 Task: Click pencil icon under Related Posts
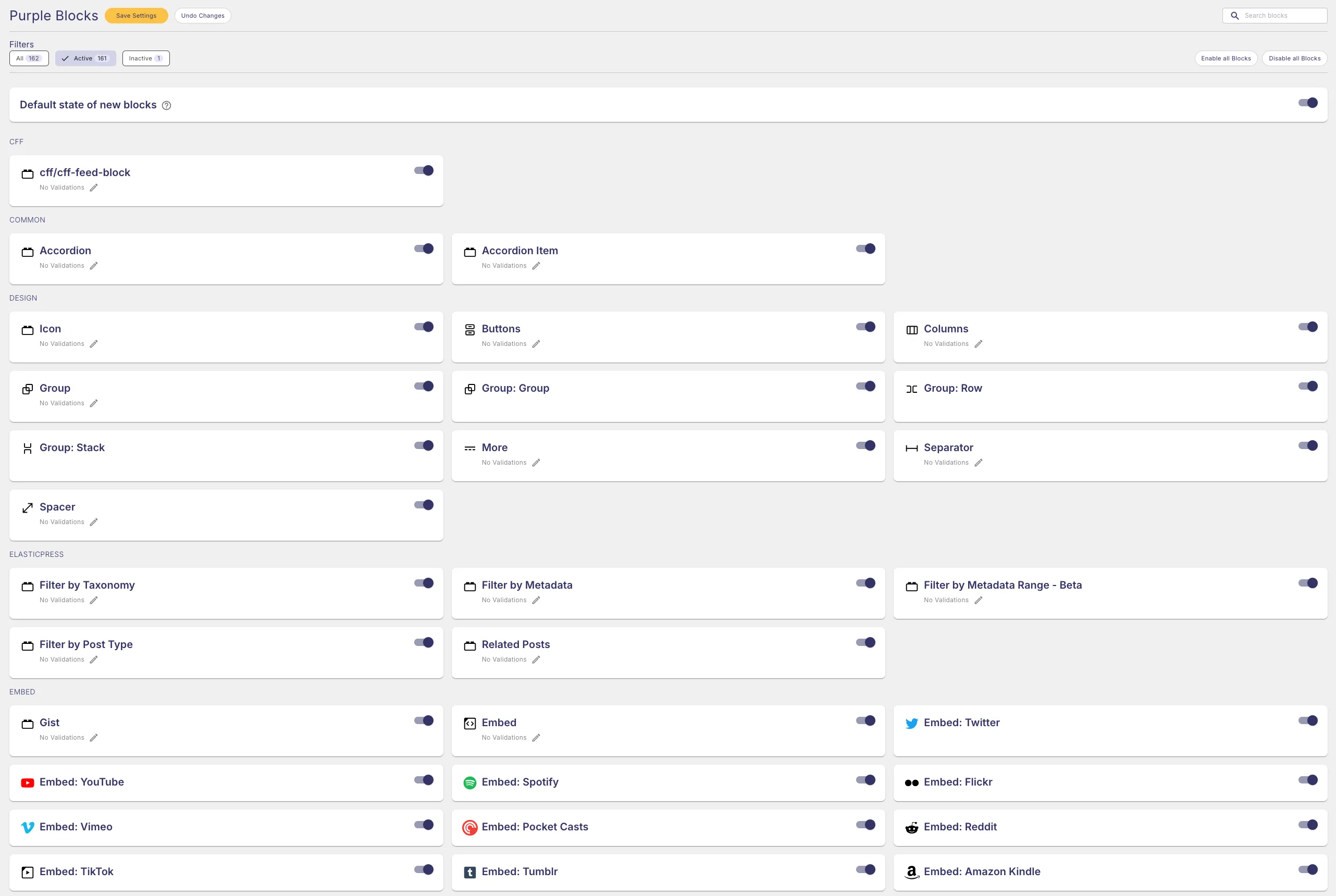[x=536, y=660]
